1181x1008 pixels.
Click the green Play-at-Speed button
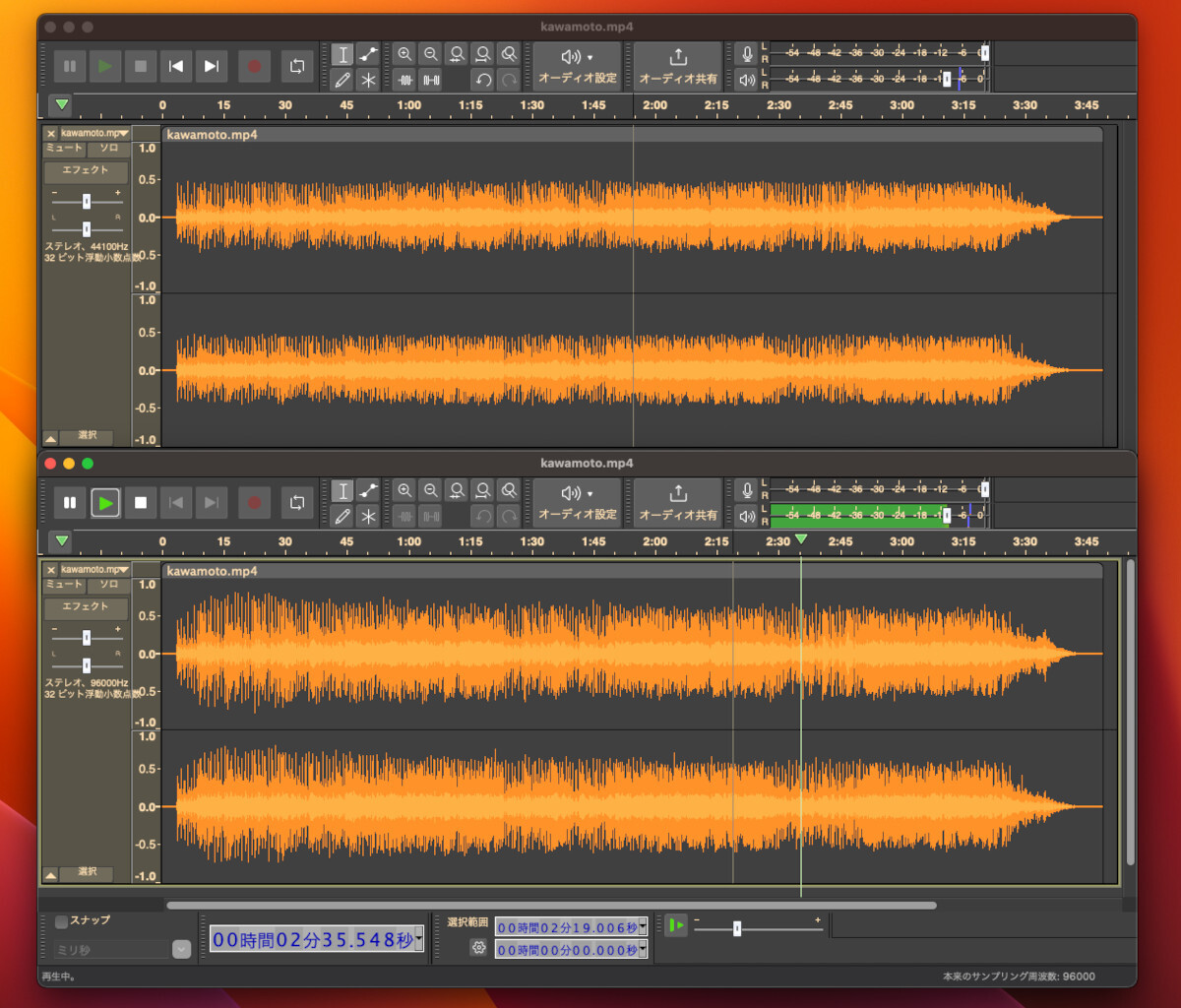[x=675, y=925]
